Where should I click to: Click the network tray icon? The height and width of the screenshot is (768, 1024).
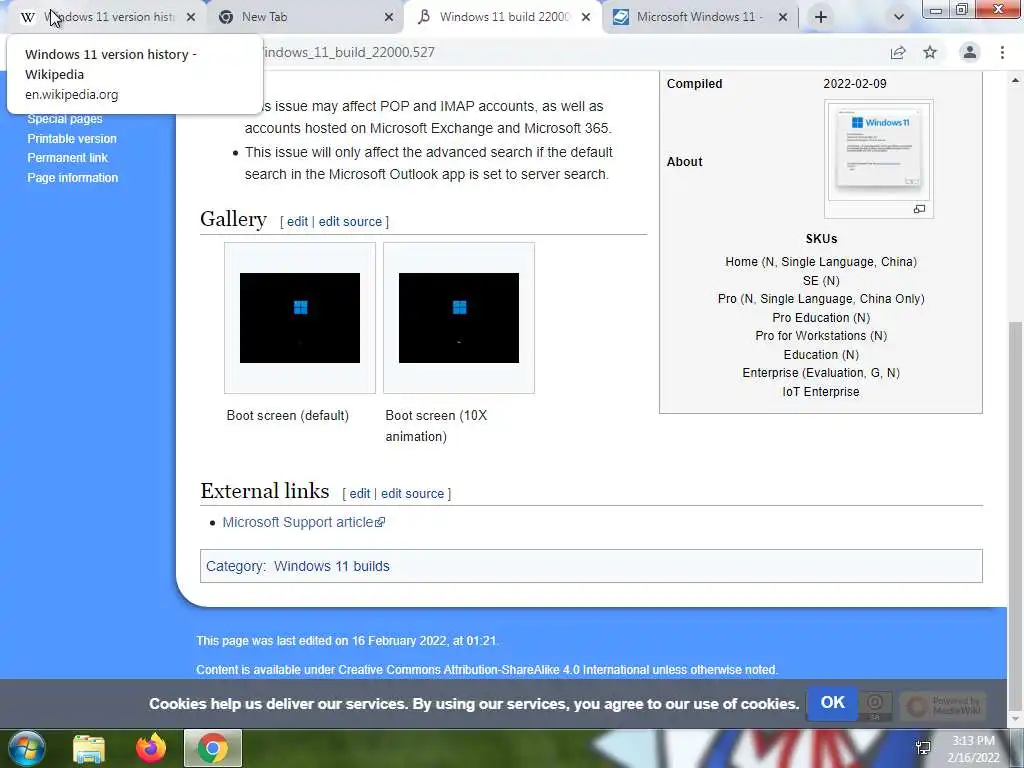coord(923,748)
